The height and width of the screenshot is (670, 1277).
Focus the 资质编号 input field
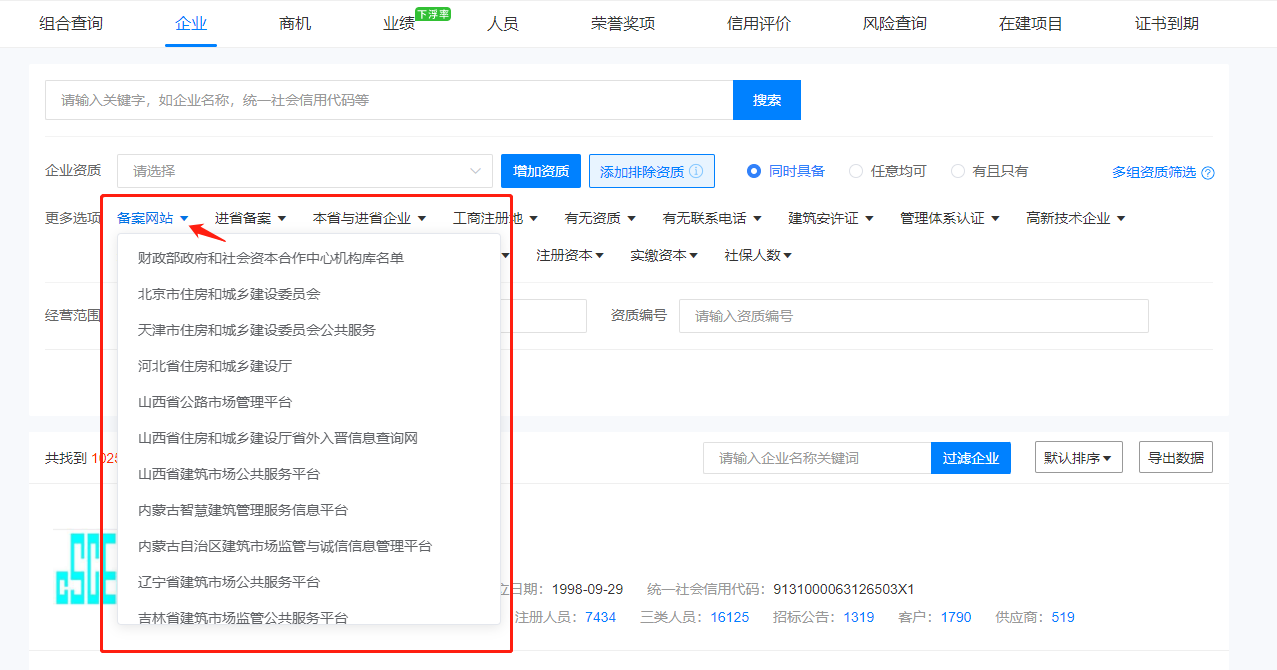pyautogui.click(x=913, y=316)
